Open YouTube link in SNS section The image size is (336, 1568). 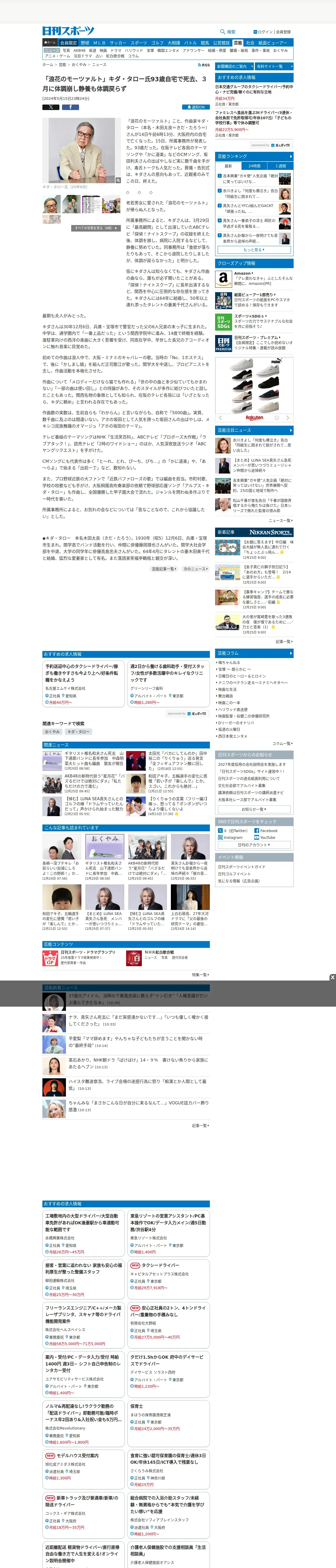click(265, 837)
